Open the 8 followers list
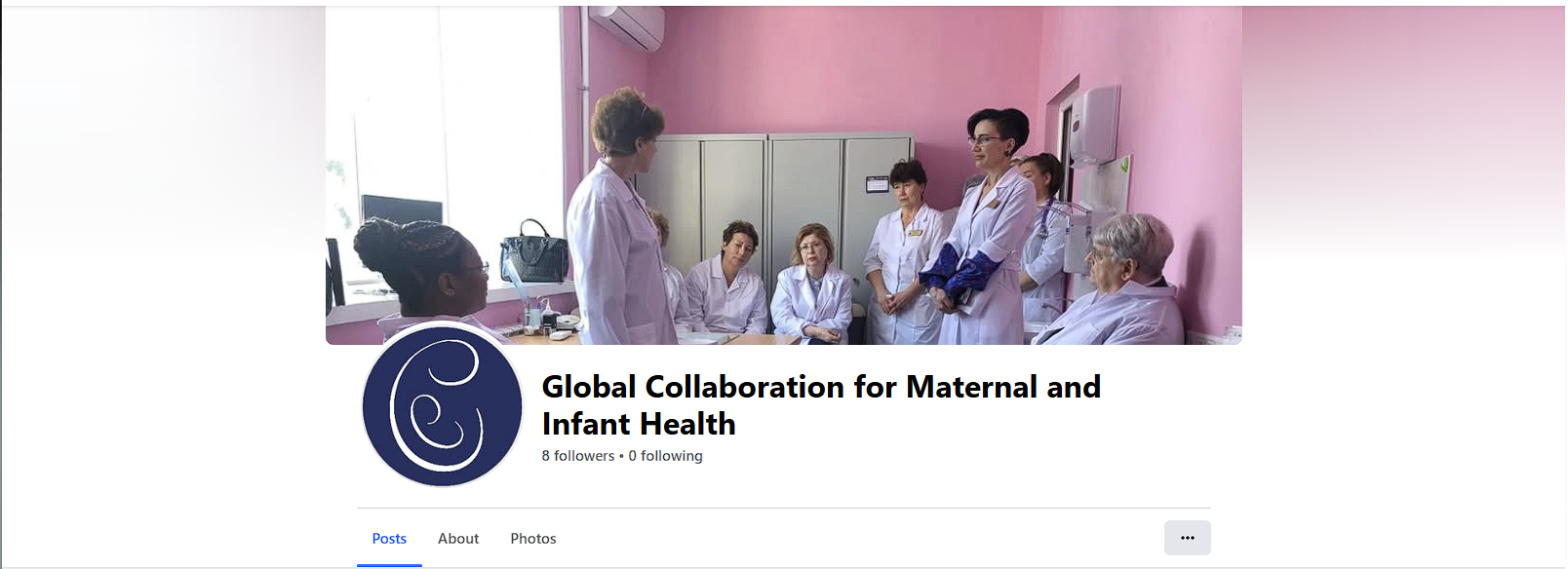Image resolution: width=1568 pixels, height=569 pixels. tap(578, 456)
